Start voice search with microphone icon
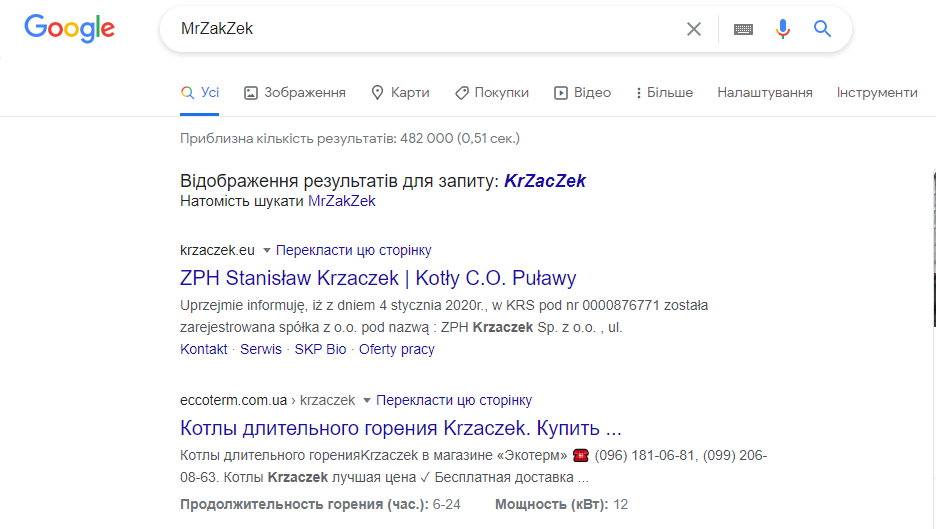 (x=783, y=29)
